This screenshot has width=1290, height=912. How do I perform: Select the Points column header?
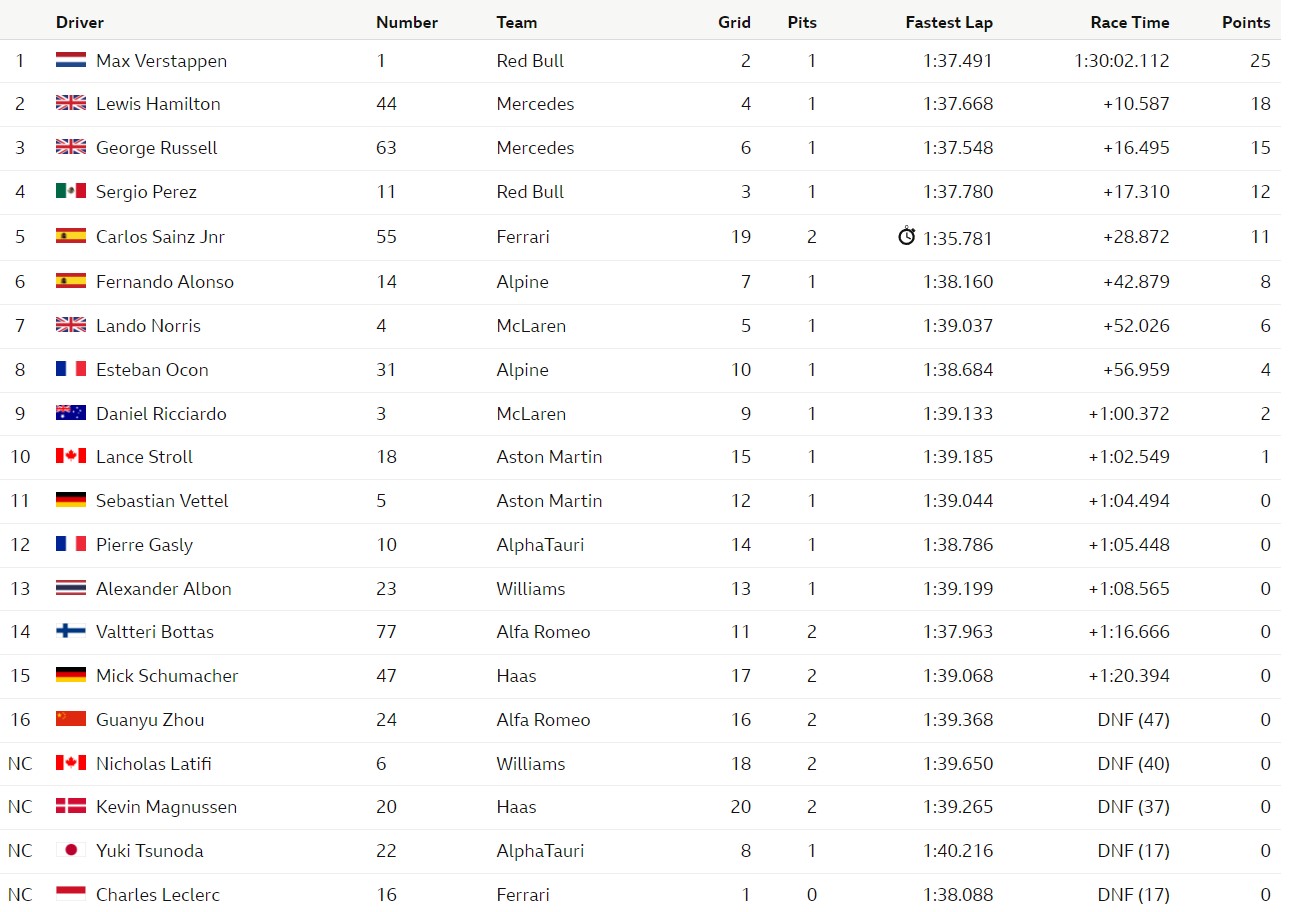coord(1246,22)
